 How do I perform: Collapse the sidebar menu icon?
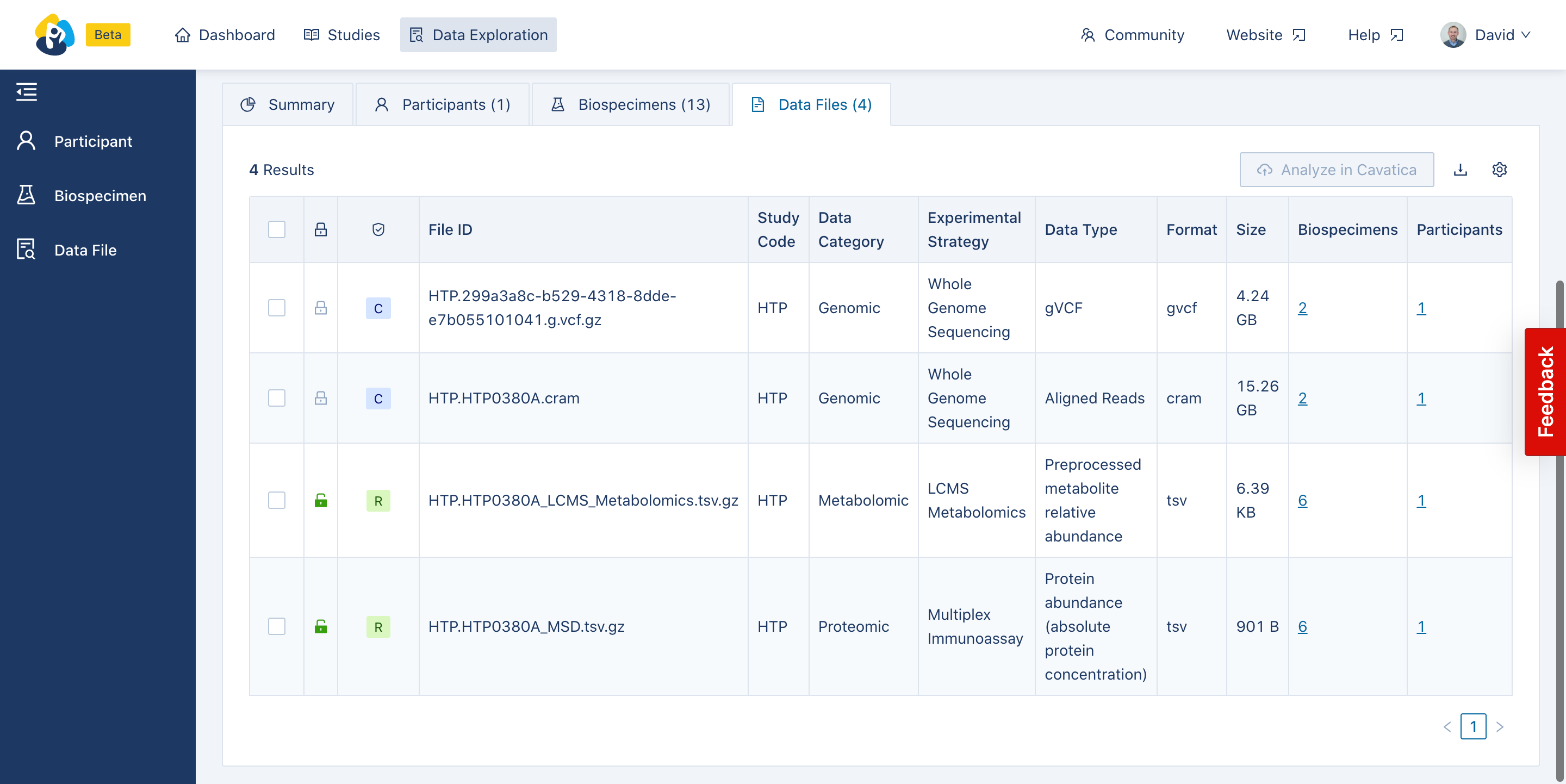tap(26, 92)
